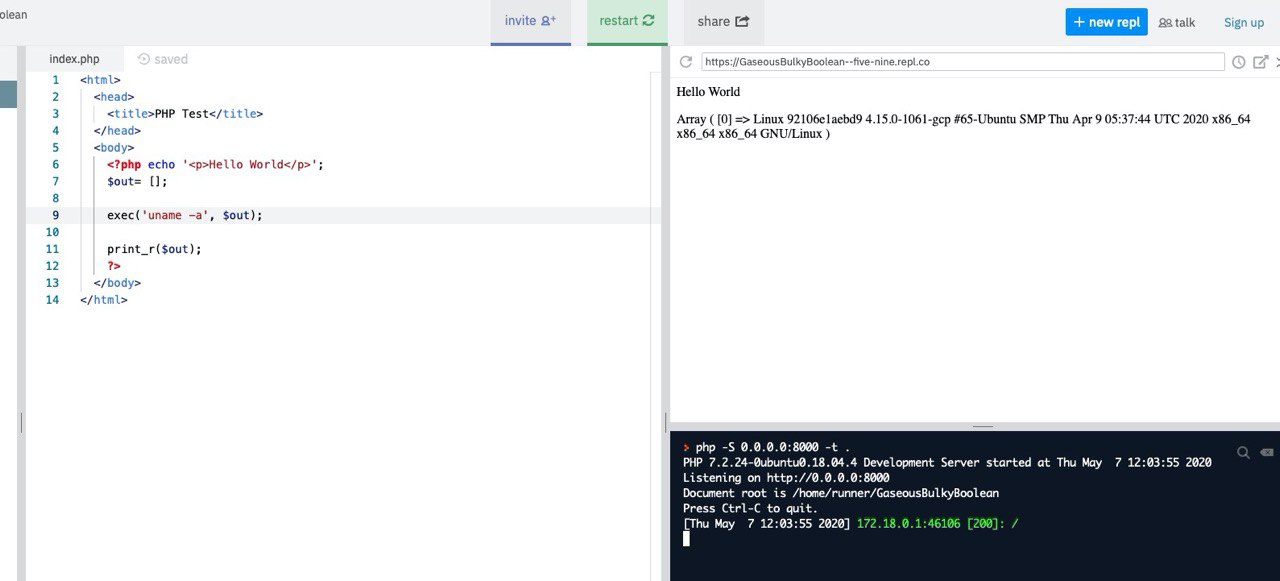Clear the console output
The width and height of the screenshot is (1280, 581).
(1267, 452)
